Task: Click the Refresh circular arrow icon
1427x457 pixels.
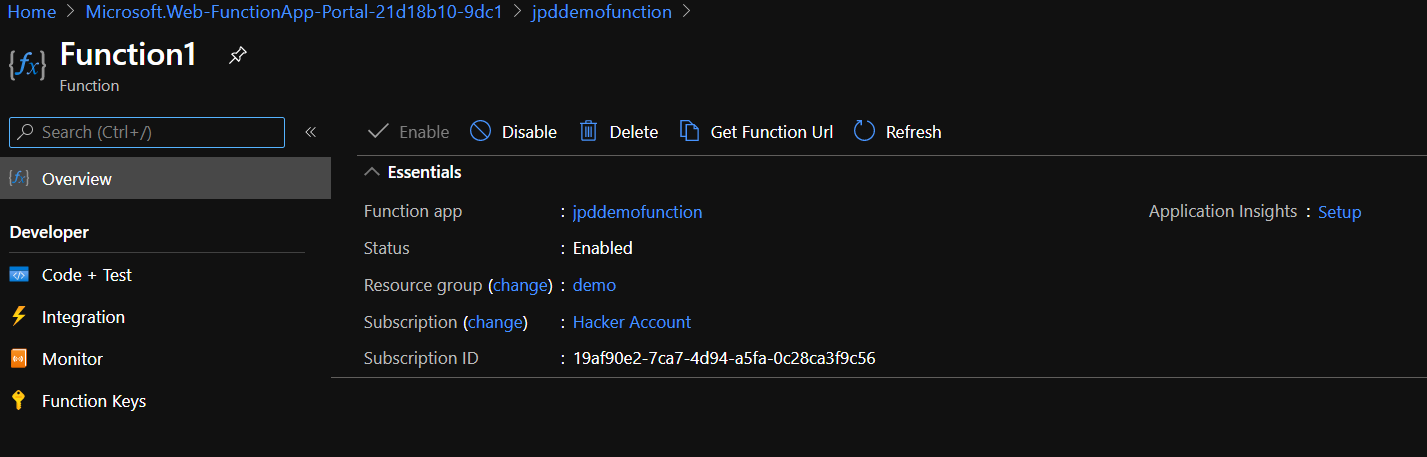Action: pos(864,131)
